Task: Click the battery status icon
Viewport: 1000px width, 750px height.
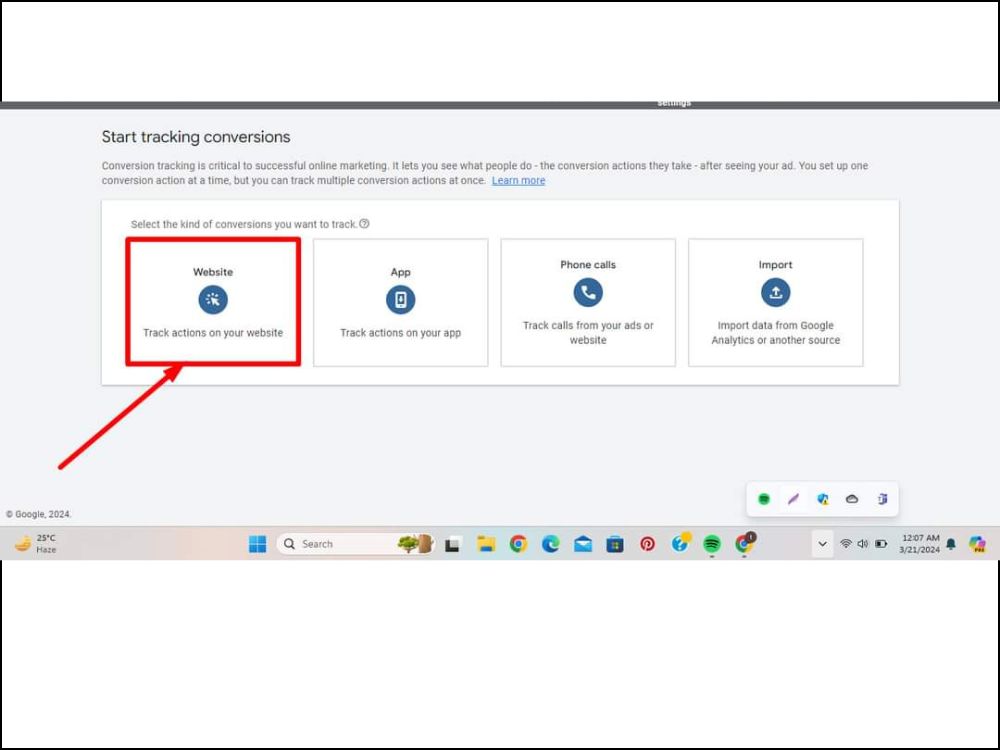Action: tap(881, 543)
